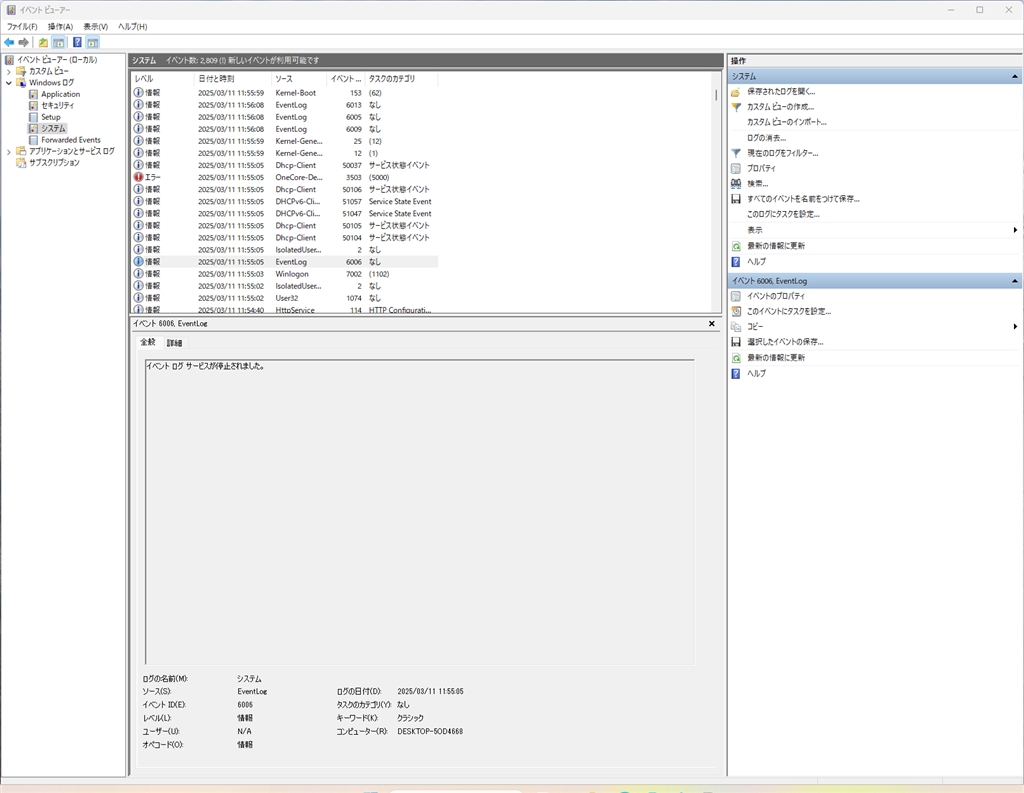Sort by the タスクのカテゴリ column header
The width and height of the screenshot is (1024, 793).
[401, 78]
